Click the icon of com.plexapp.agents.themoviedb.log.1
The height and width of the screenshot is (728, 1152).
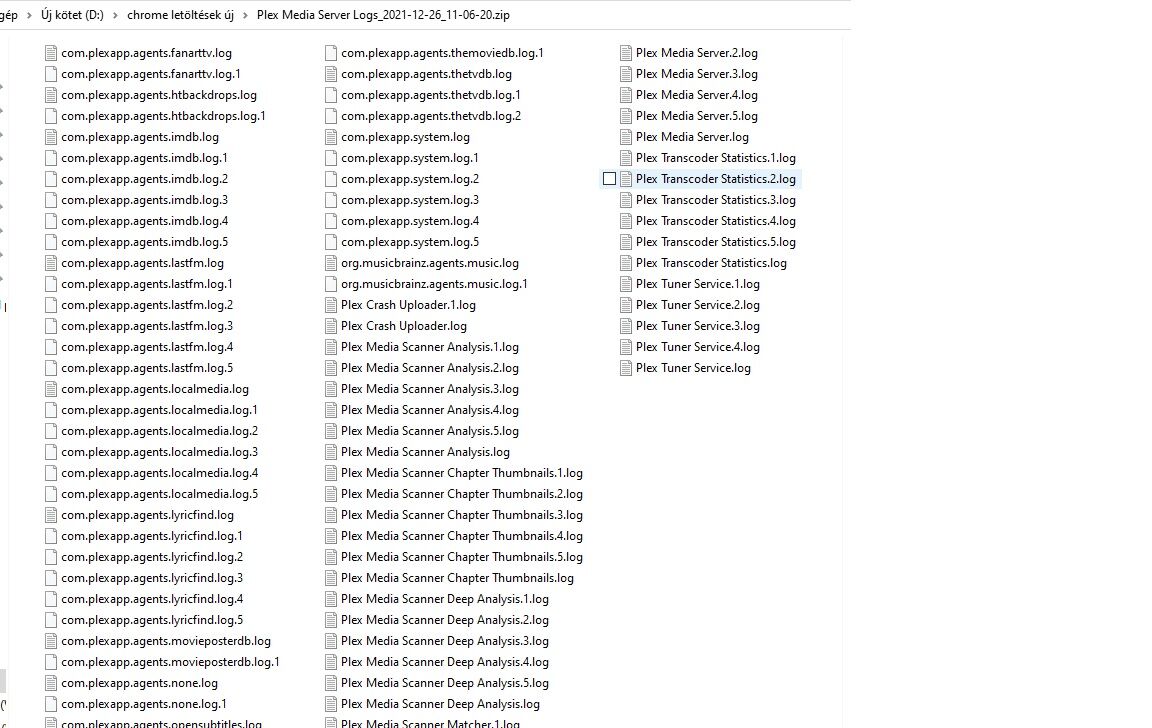[331, 53]
